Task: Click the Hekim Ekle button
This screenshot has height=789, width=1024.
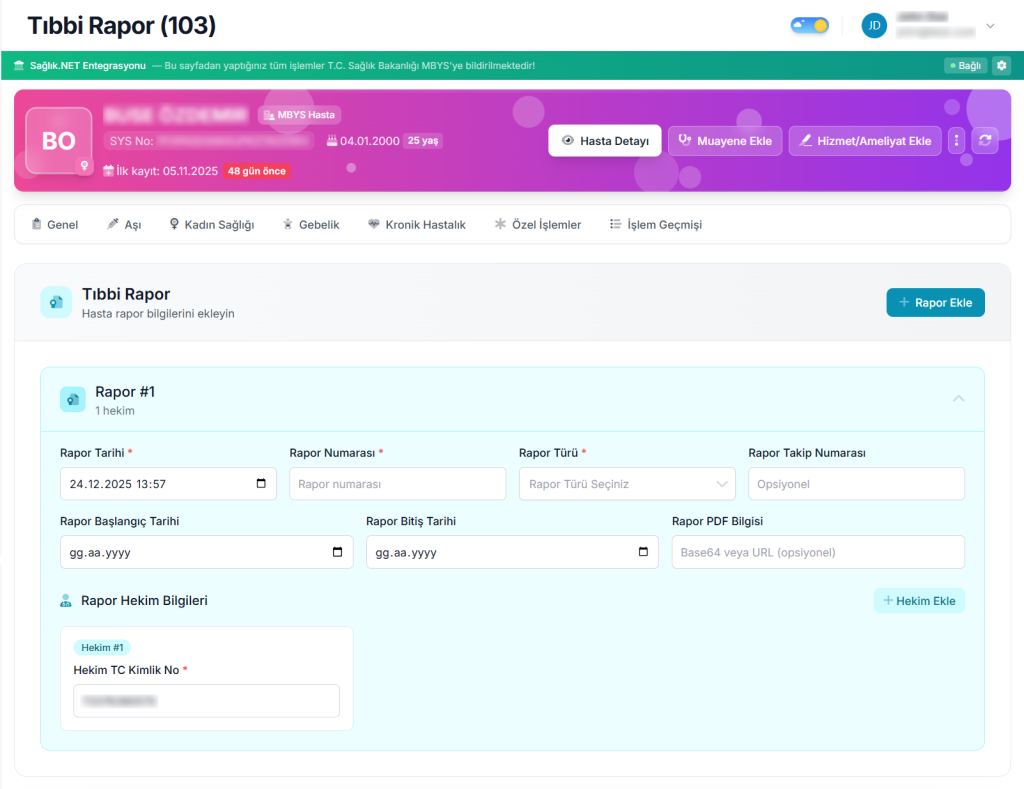Action: point(919,601)
